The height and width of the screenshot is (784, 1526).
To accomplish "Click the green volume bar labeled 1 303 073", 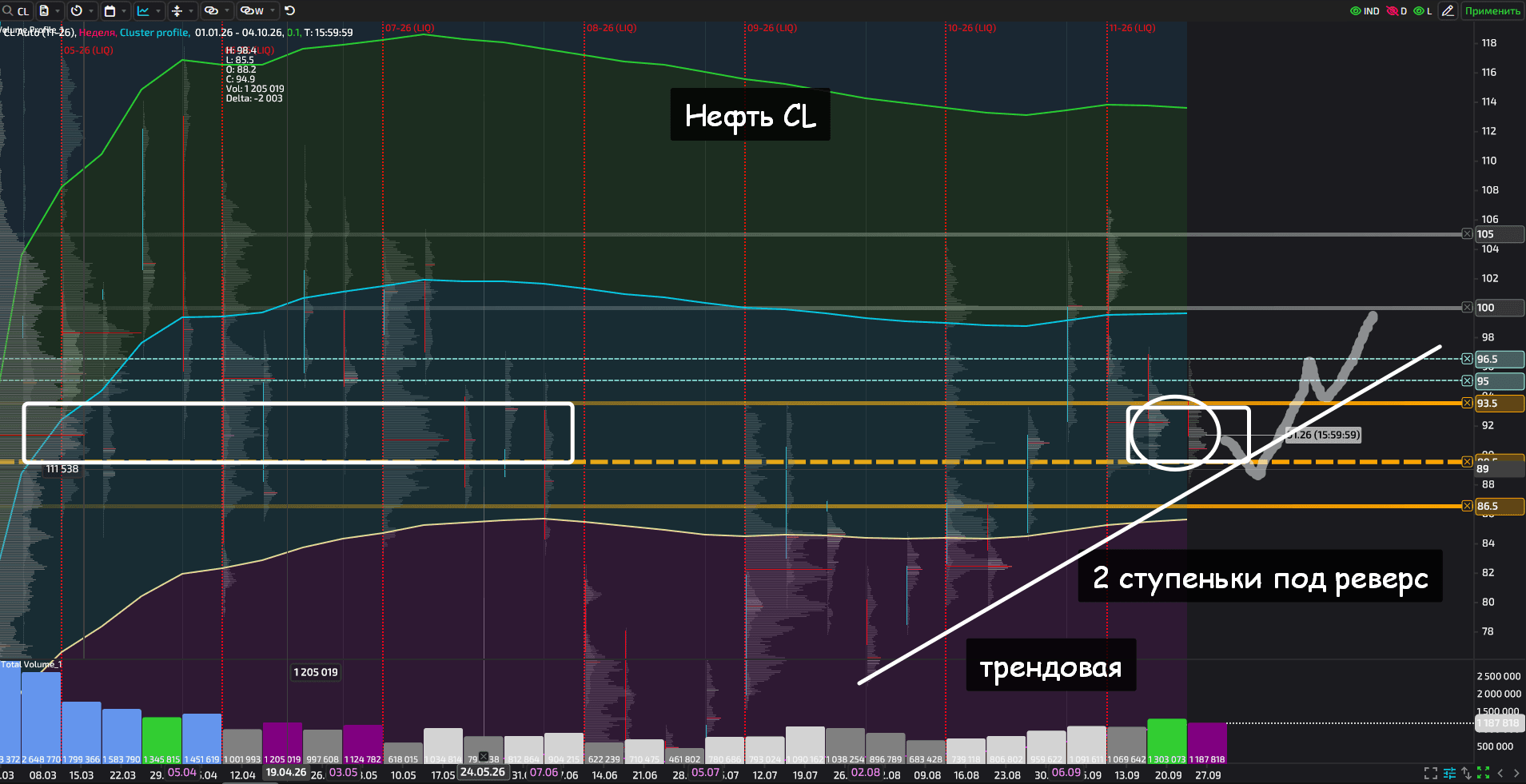I will 1167,742.
